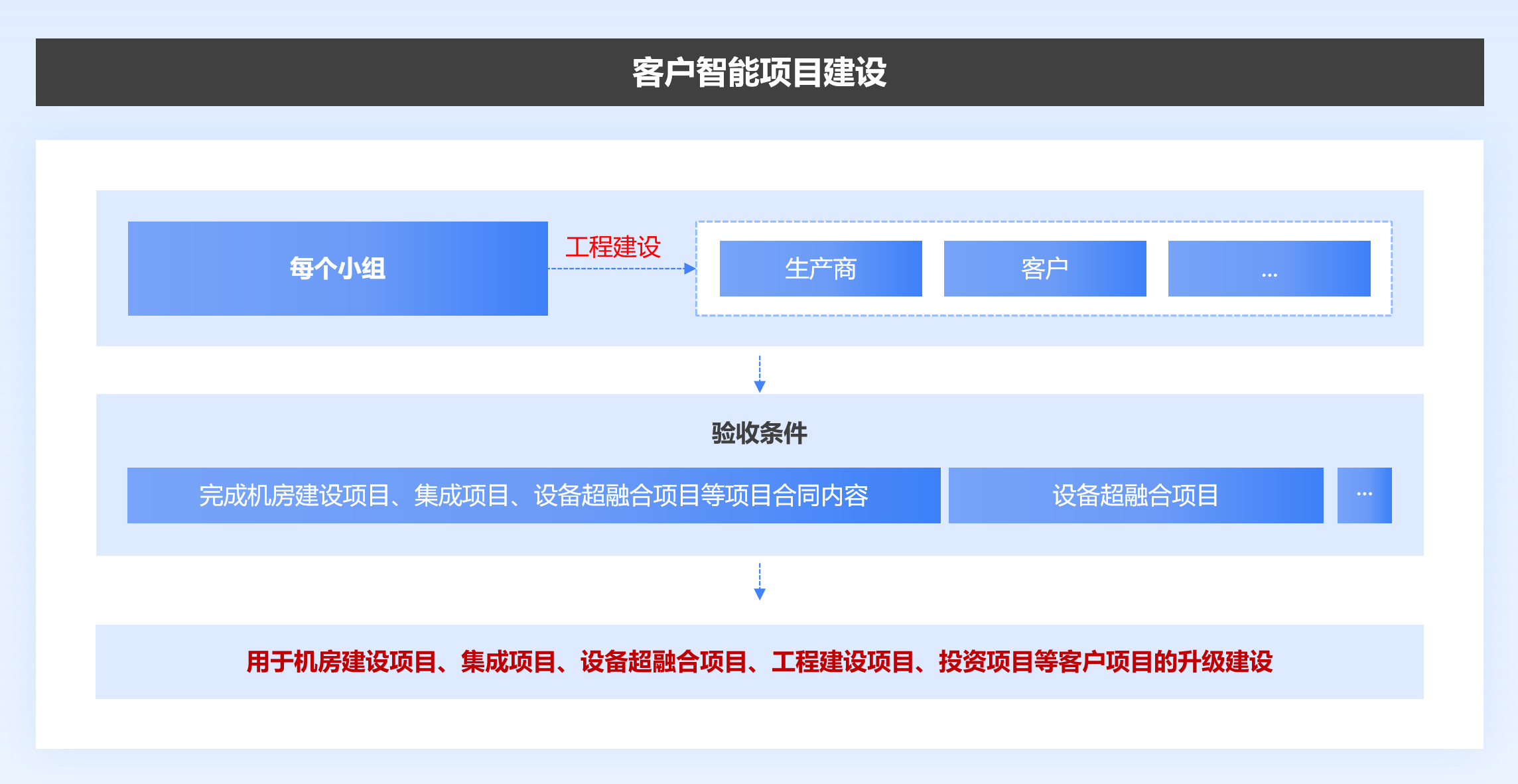1518x784 pixels.
Task: Click the dashed border around 生产商 group
Action: pyautogui.click(x=1043, y=222)
